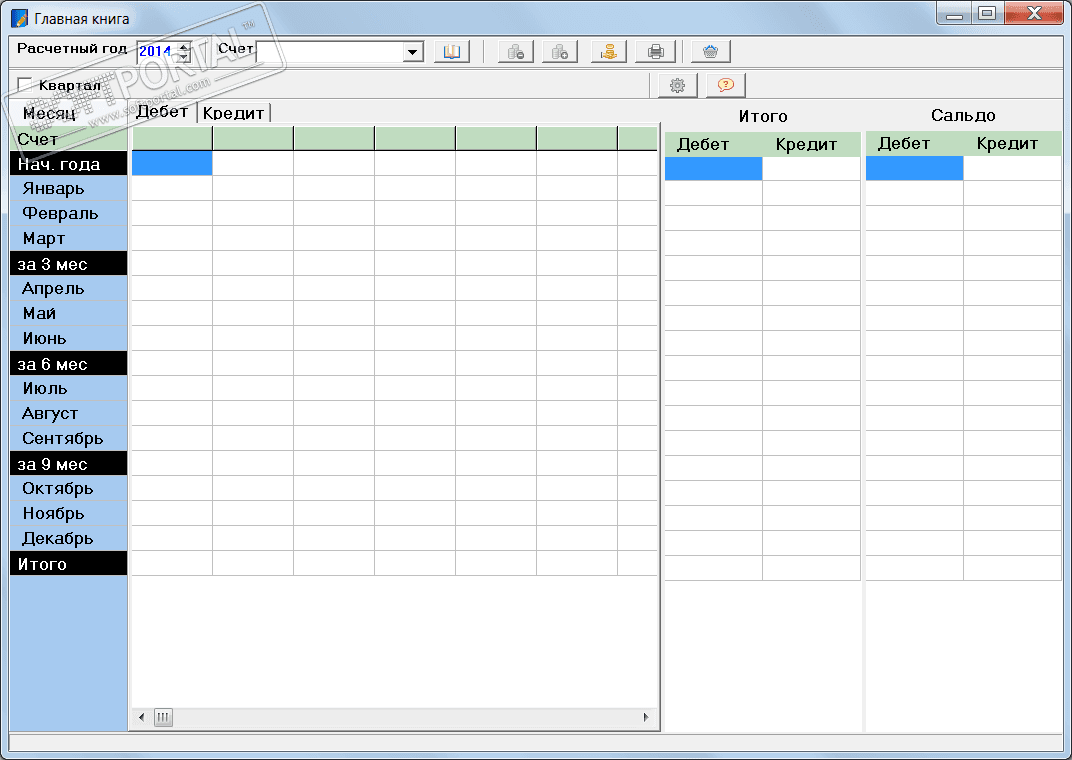Select the Сентябрь row label

pyautogui.click(x=68, y=438)
